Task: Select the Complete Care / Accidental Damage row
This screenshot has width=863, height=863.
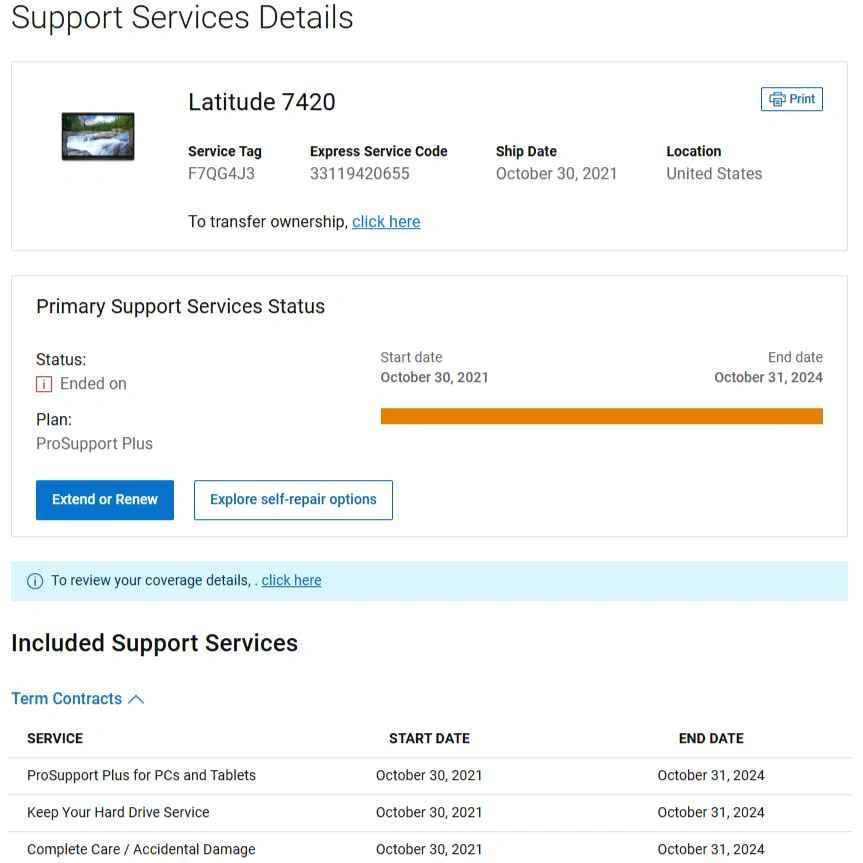Action: (141, 850)
